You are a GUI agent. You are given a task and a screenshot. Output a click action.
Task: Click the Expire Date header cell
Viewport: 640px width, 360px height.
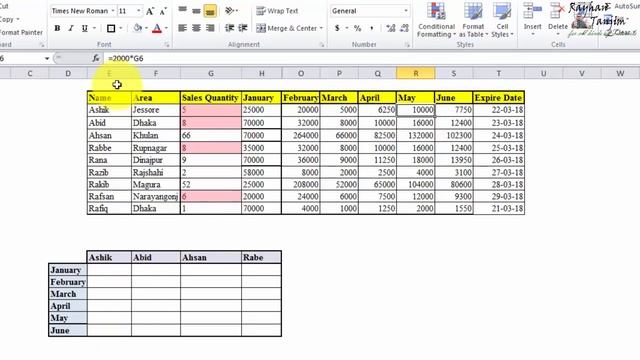pyautogui.click(x=498, y=98)
